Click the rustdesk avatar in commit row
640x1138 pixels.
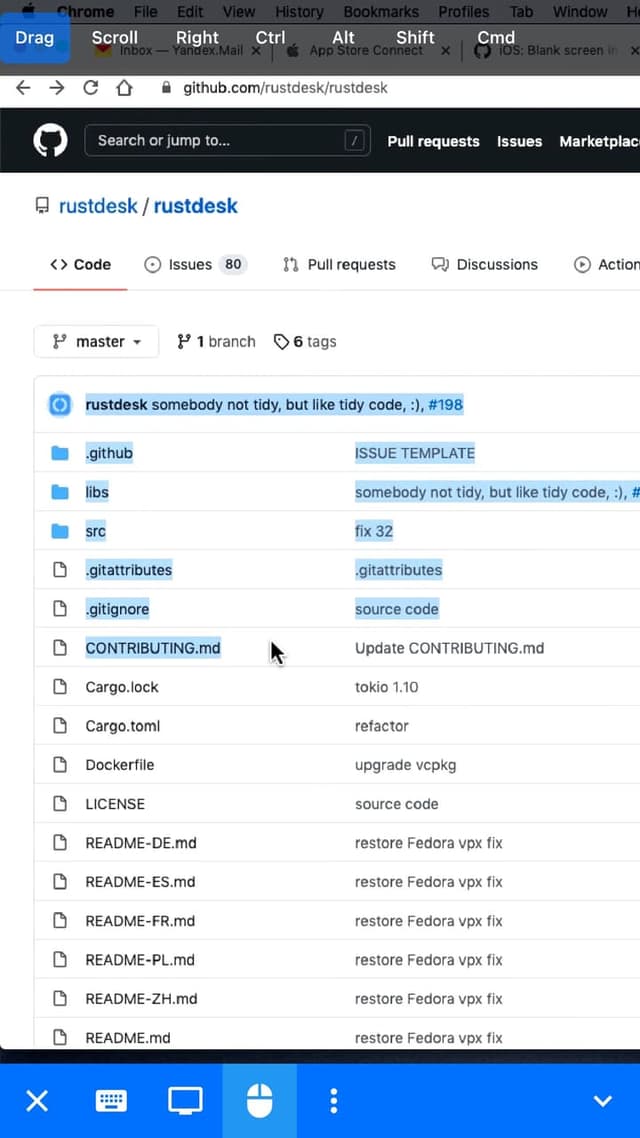pyautogui.click(x=60, y=404)
